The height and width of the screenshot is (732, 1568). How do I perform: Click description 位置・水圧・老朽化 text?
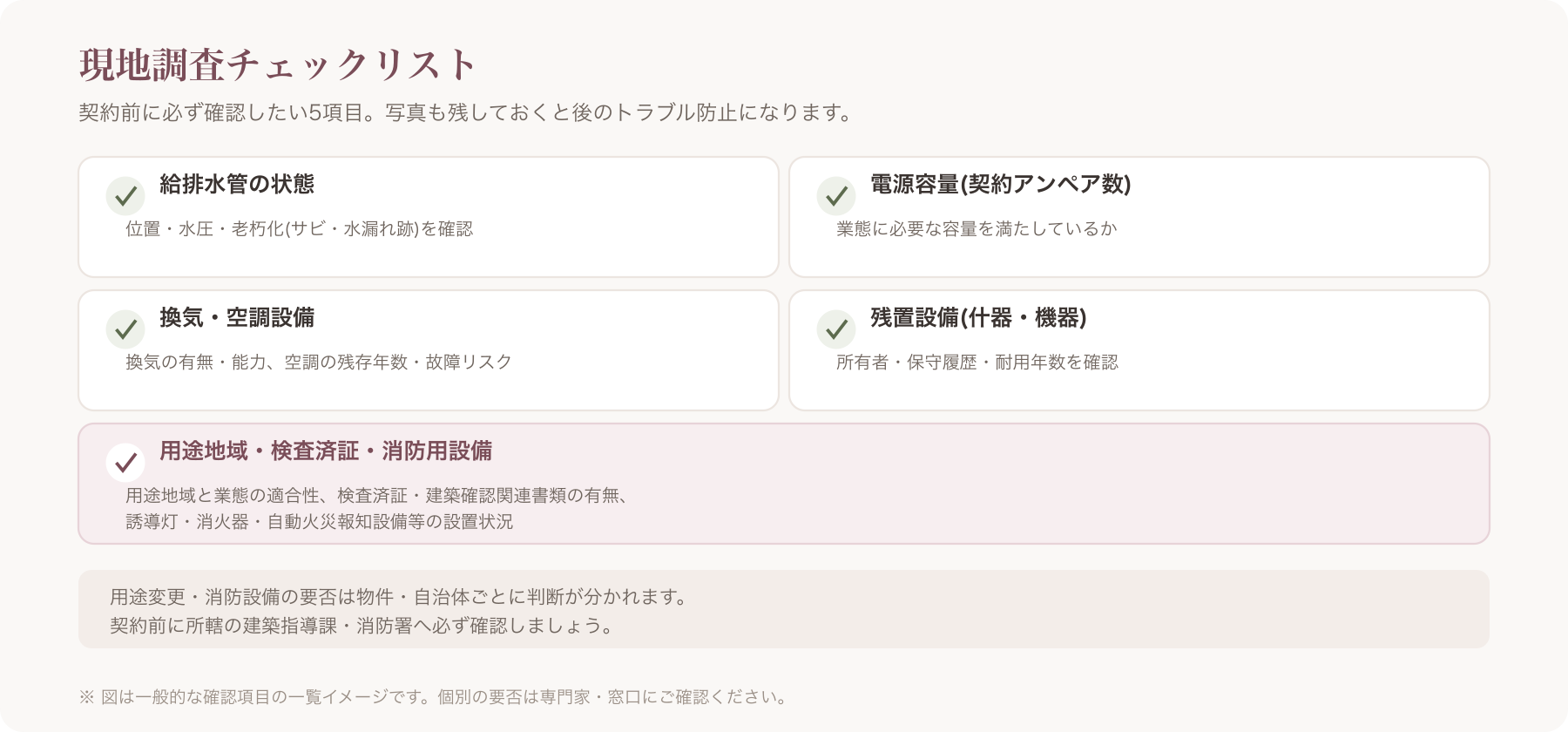coord(299,228)
